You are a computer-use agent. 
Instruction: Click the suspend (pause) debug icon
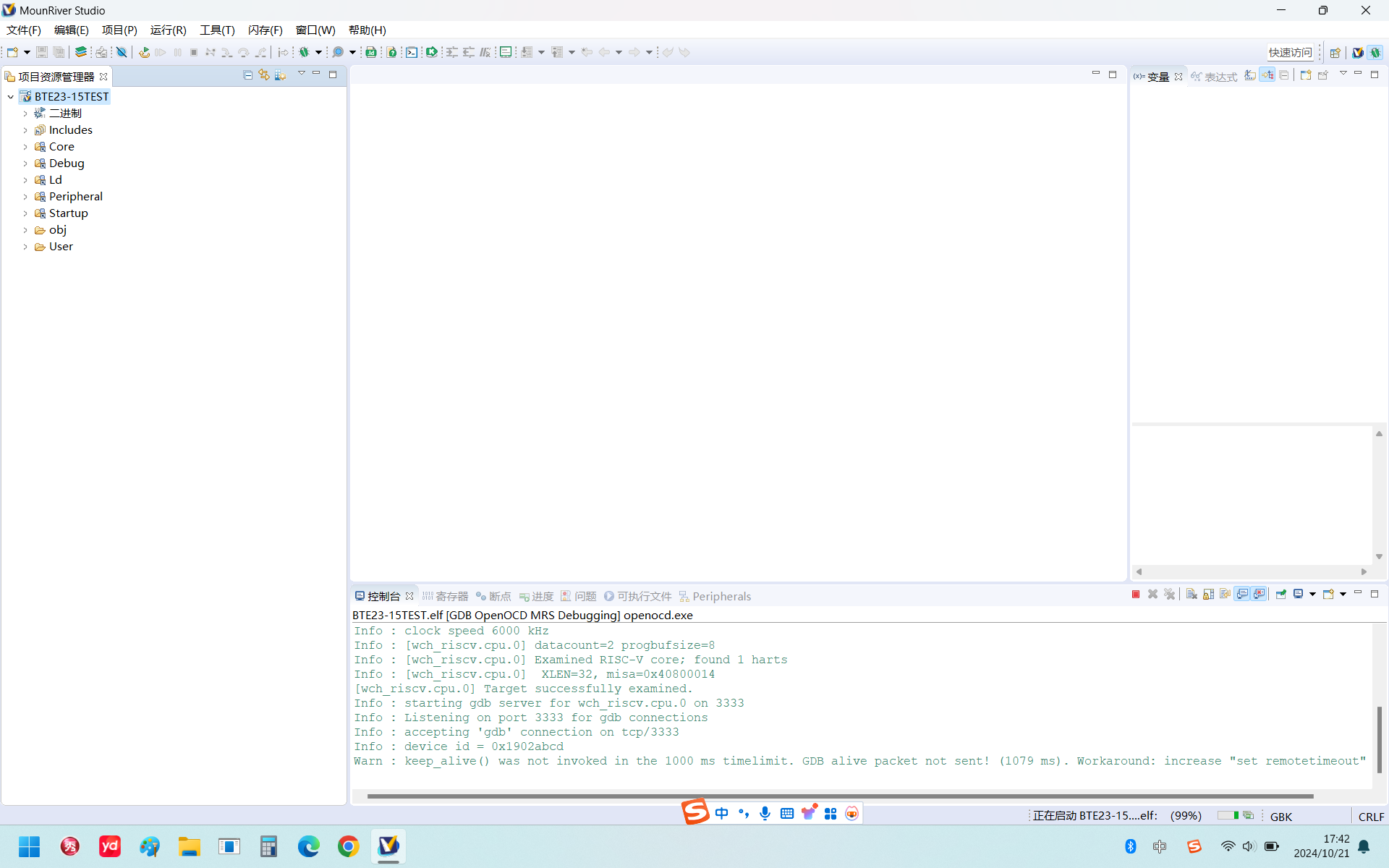[x=178, y=52]
